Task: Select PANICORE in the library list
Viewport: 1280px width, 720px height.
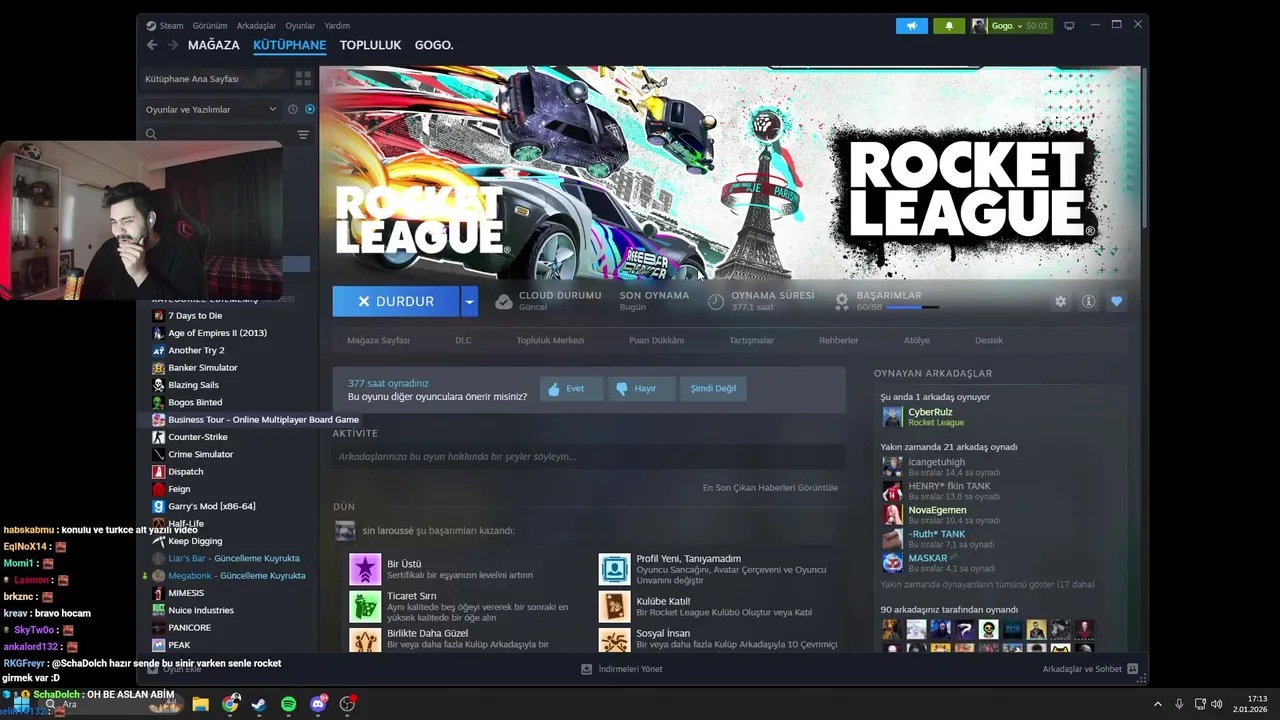Action: pyautogui.click(x=190, y=627)
